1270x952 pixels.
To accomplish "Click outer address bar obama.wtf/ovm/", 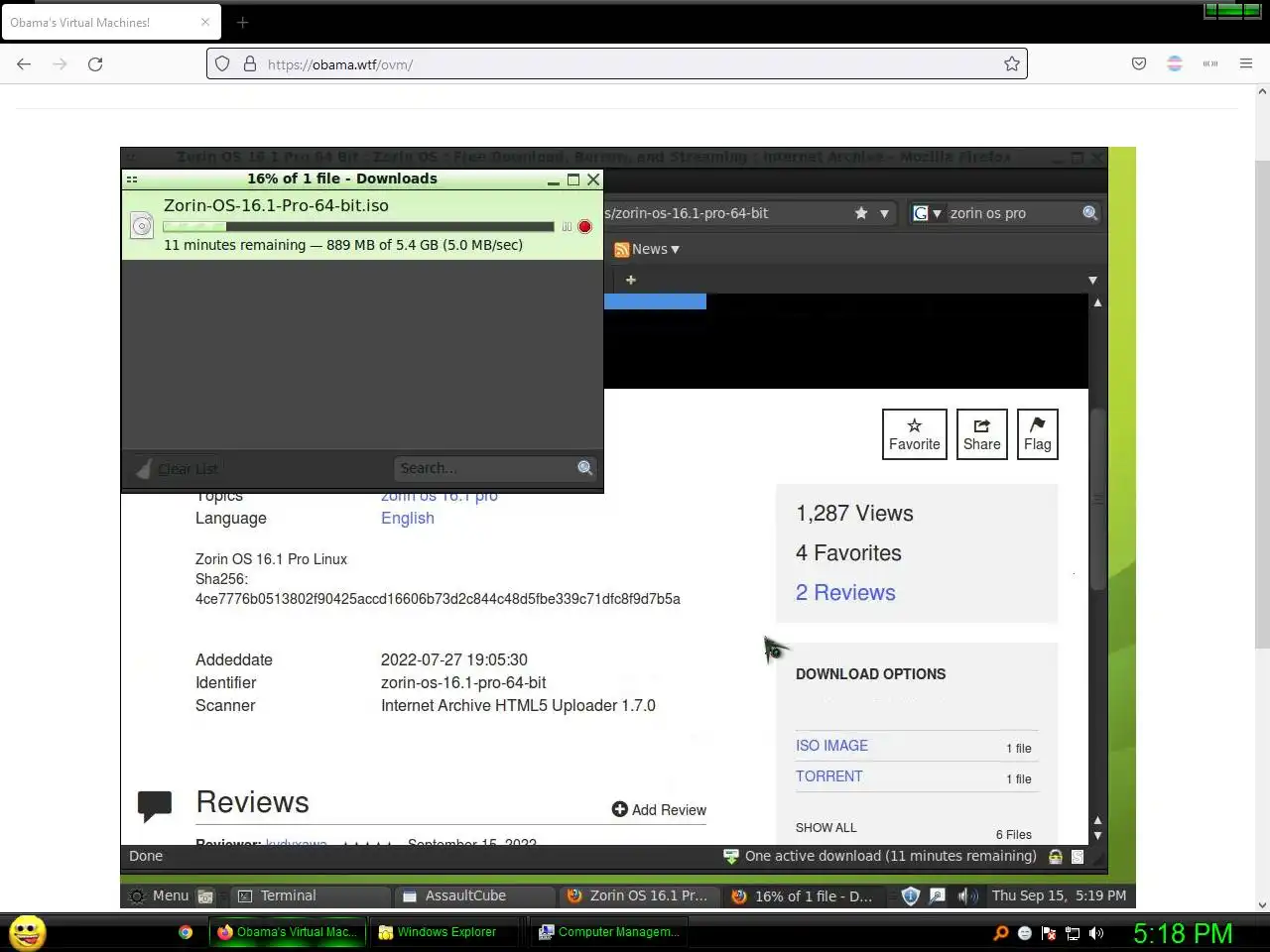I will coord(617,64).
